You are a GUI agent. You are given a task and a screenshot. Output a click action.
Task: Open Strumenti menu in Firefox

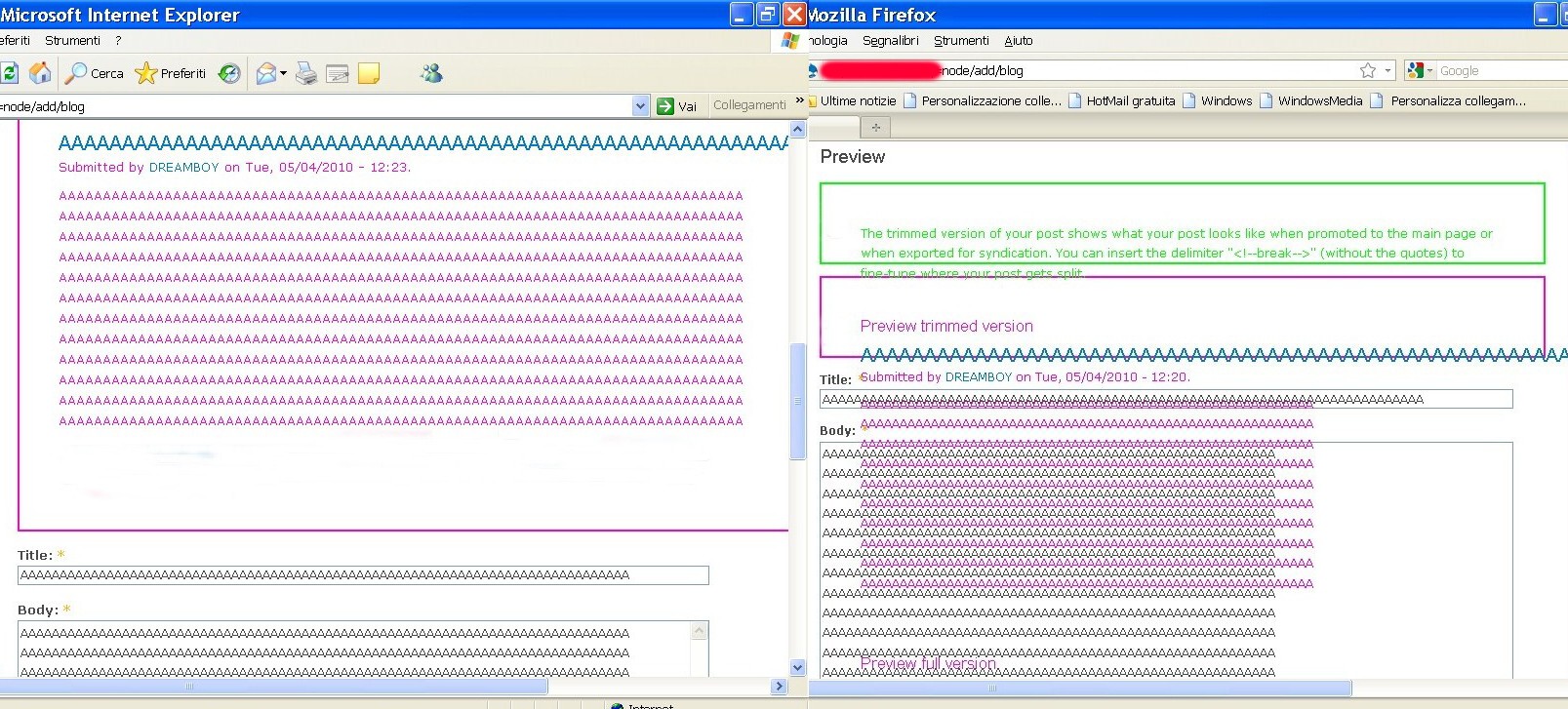961,41
